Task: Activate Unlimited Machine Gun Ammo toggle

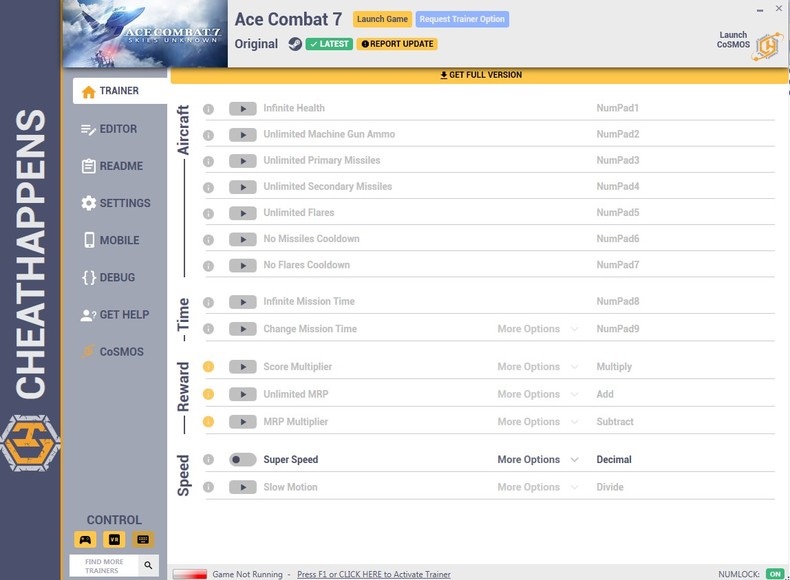Action: pos(243,135)
